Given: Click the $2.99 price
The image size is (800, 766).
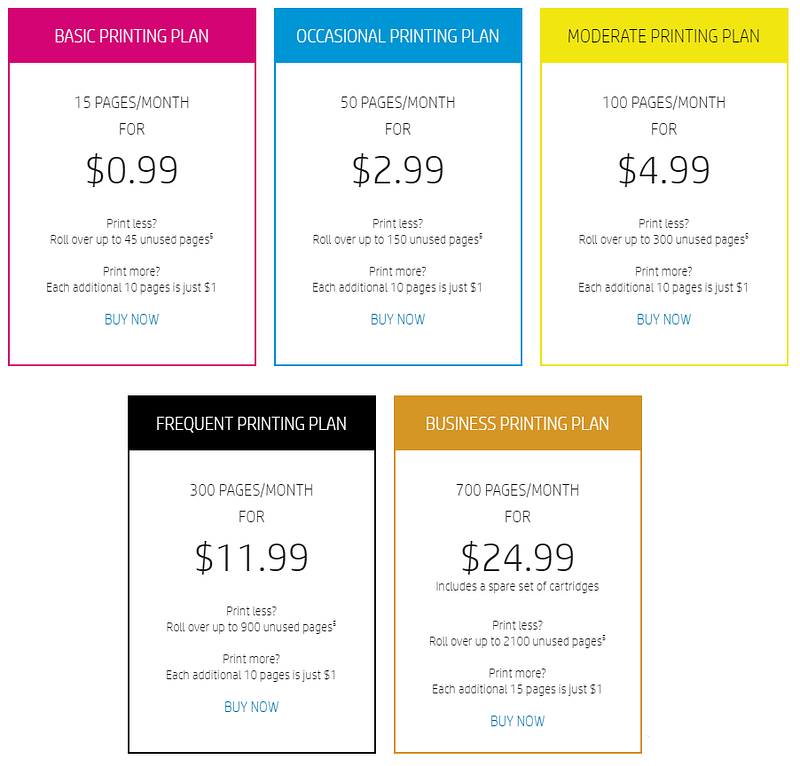Looking at the screenshot, I should pos(398,170).
